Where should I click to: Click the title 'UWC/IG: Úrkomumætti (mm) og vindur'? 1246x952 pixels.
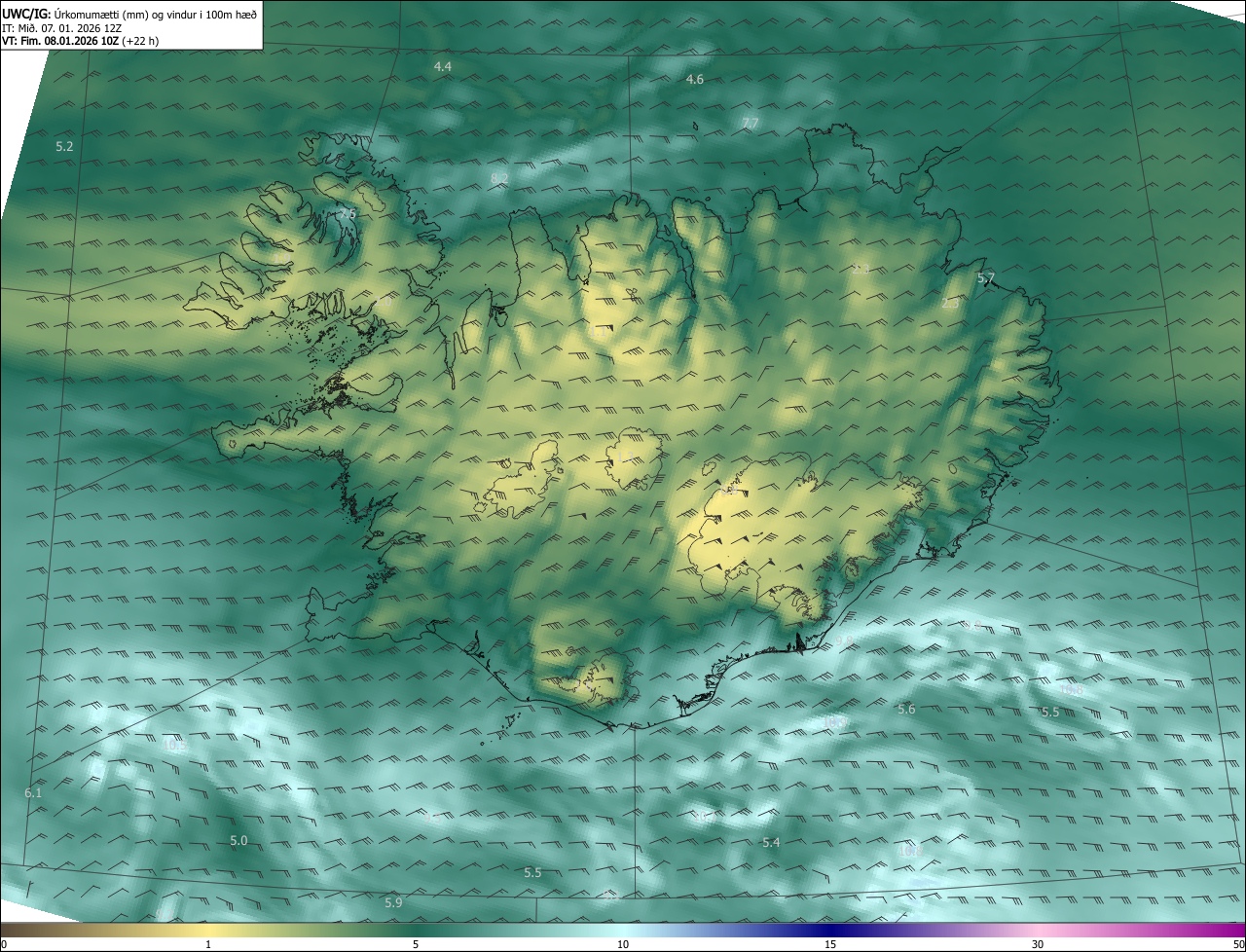point(129,13)
